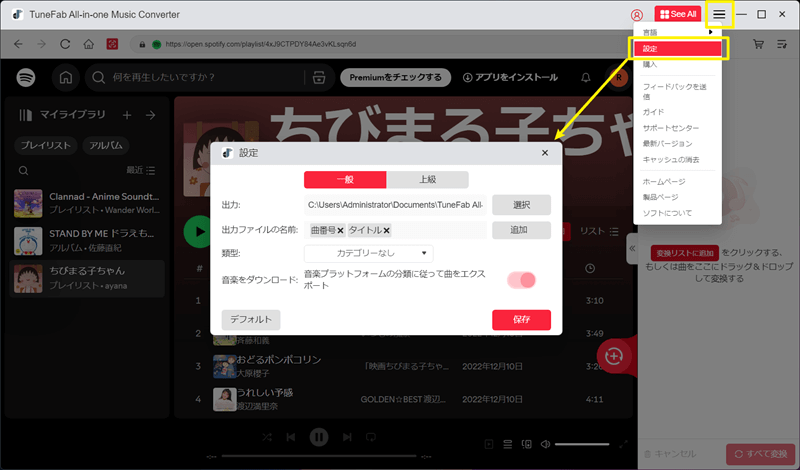The width and height of the screenshot is (800, 470).
Task: Click the output path field
Action: 395,205
